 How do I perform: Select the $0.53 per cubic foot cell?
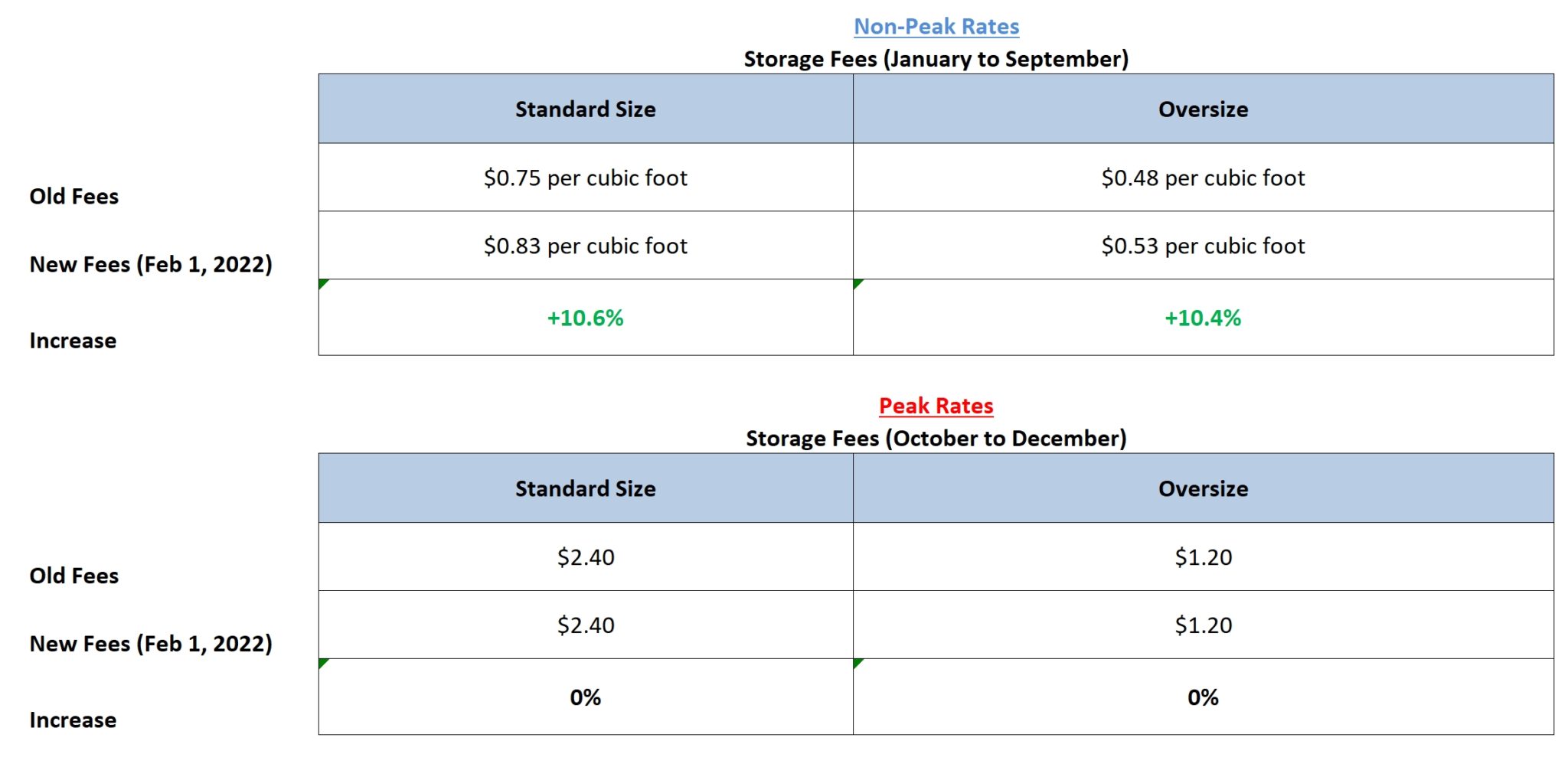(x=1203, y=246)
